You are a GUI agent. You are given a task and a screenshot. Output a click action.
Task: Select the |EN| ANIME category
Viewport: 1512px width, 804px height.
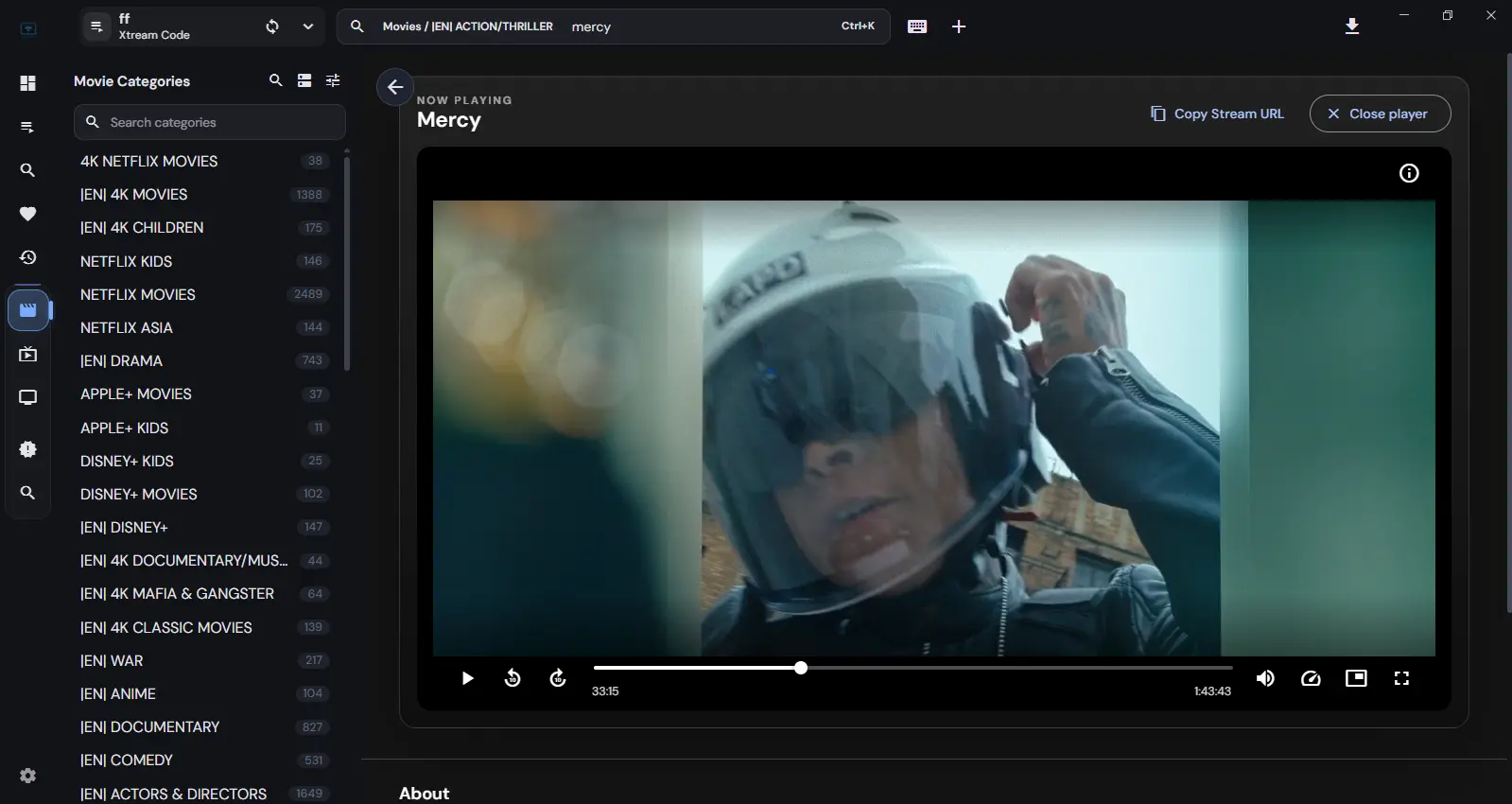click(x=204, y=693)
